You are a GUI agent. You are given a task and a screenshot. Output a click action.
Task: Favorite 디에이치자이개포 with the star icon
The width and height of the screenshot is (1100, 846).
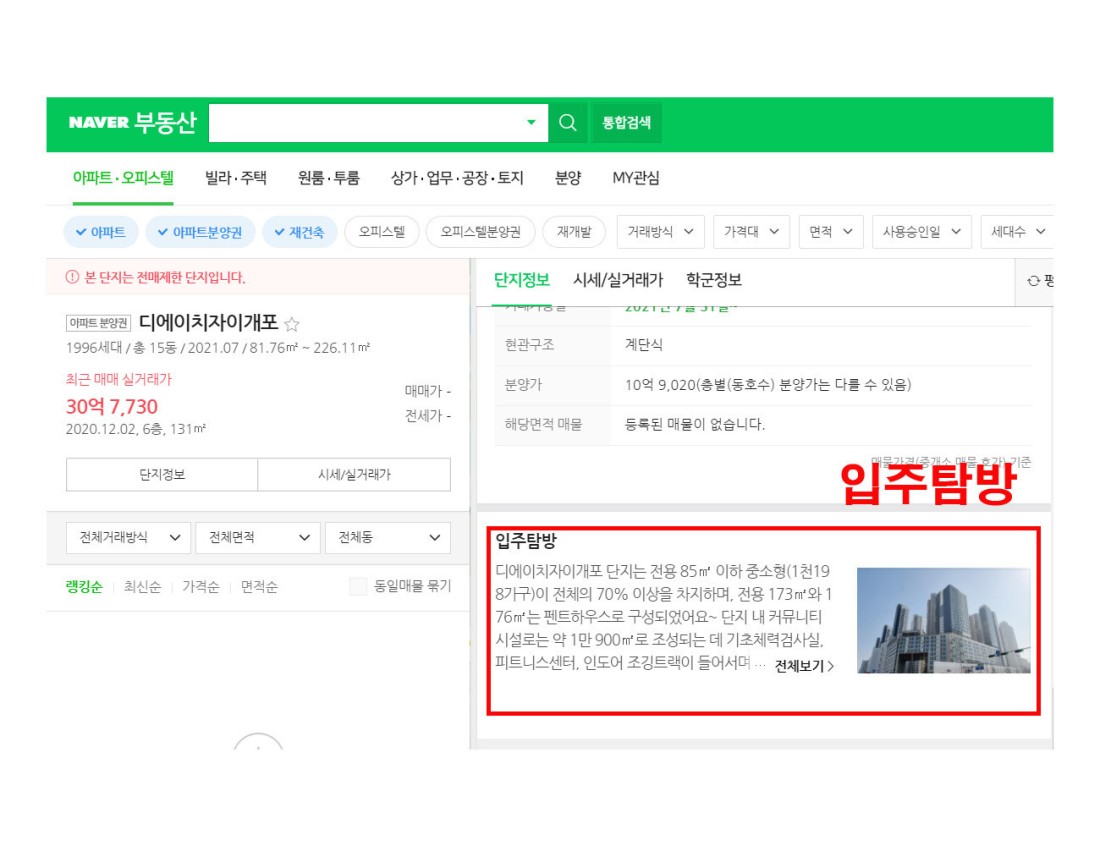click(292, 323)
